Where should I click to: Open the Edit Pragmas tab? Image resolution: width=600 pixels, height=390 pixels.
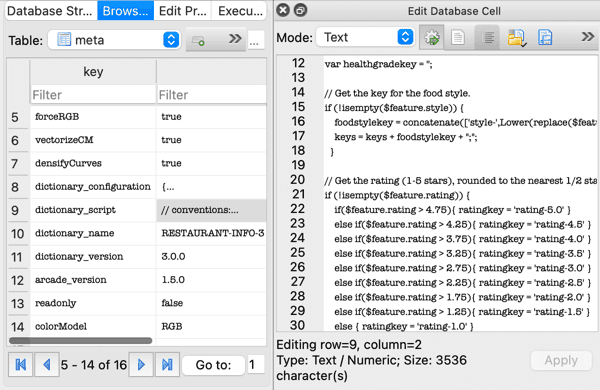point(183,11)
